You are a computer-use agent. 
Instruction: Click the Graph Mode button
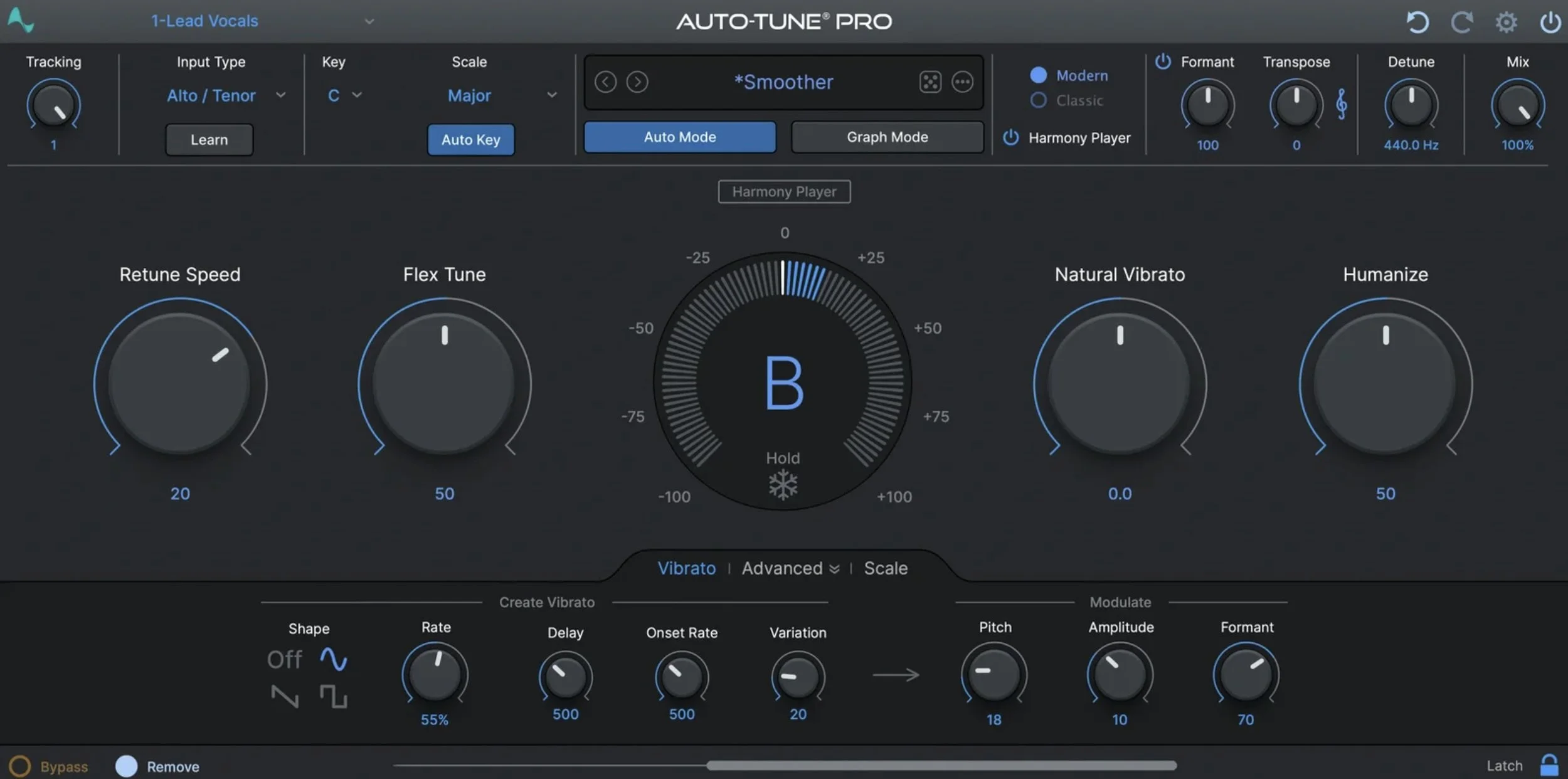887,137
